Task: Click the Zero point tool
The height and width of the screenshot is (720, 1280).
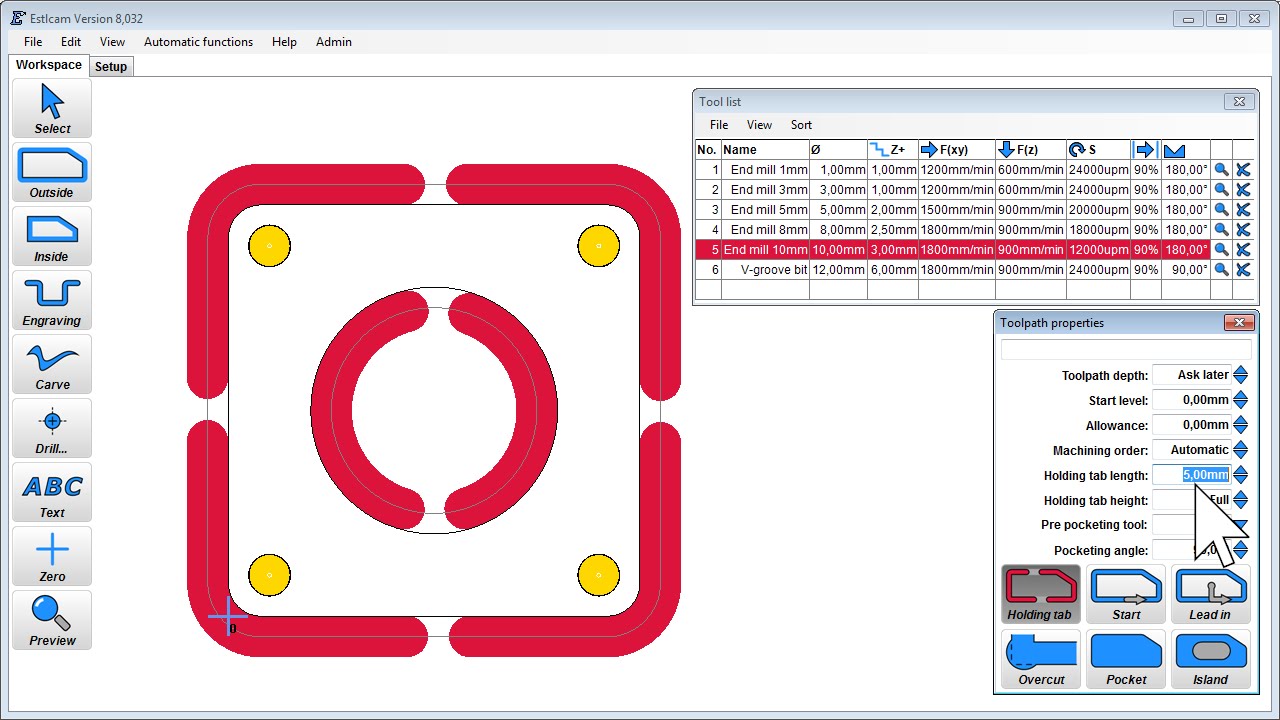Action: click(x=52, y=556)
